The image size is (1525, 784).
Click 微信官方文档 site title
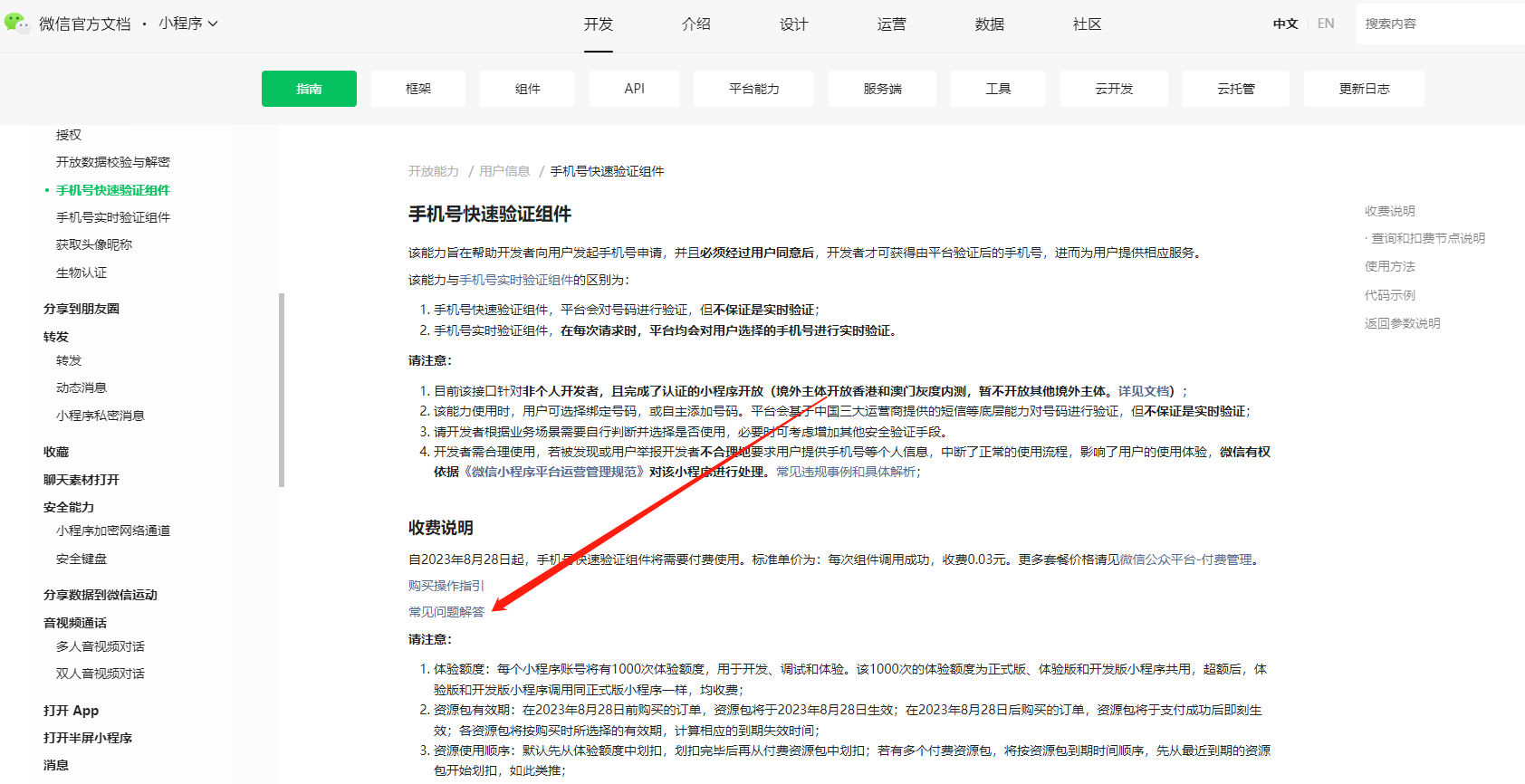click(x=85, y=24)
